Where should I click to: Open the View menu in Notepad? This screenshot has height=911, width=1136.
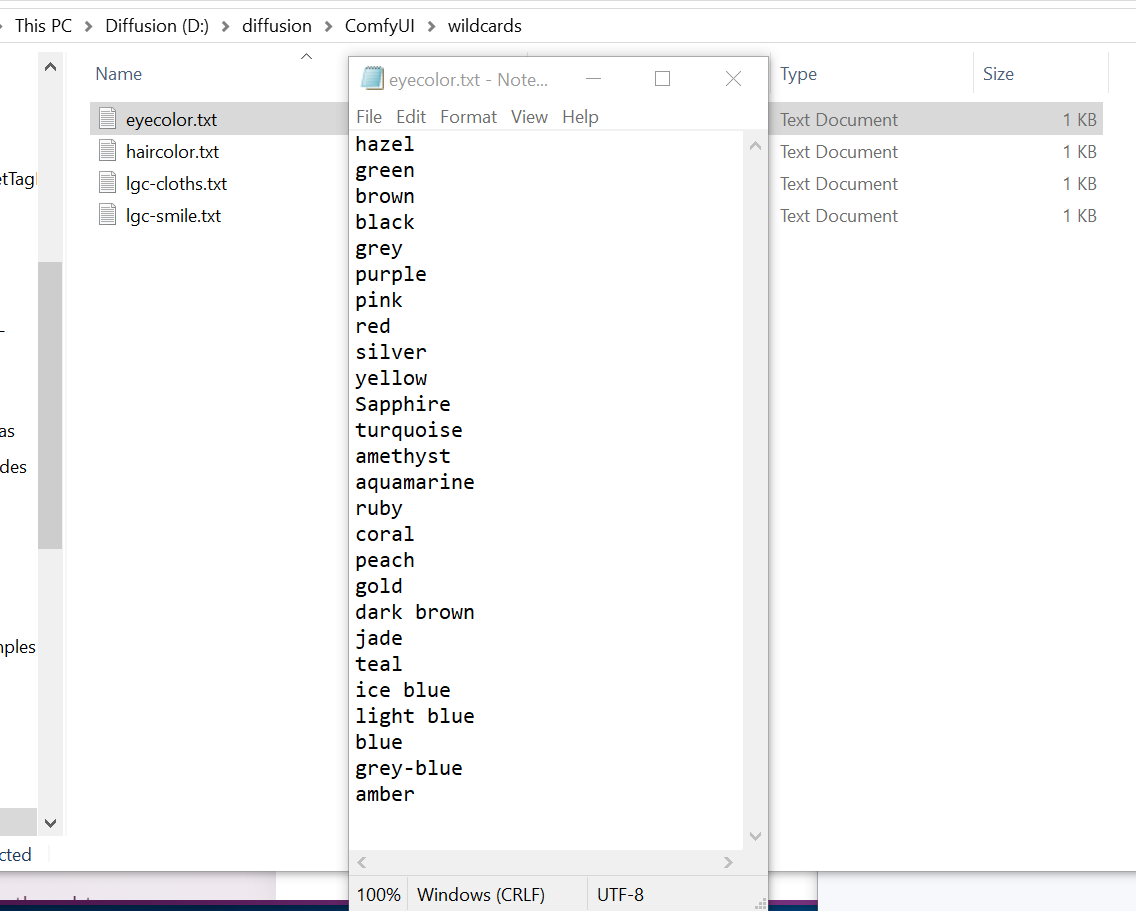[529, 117]
